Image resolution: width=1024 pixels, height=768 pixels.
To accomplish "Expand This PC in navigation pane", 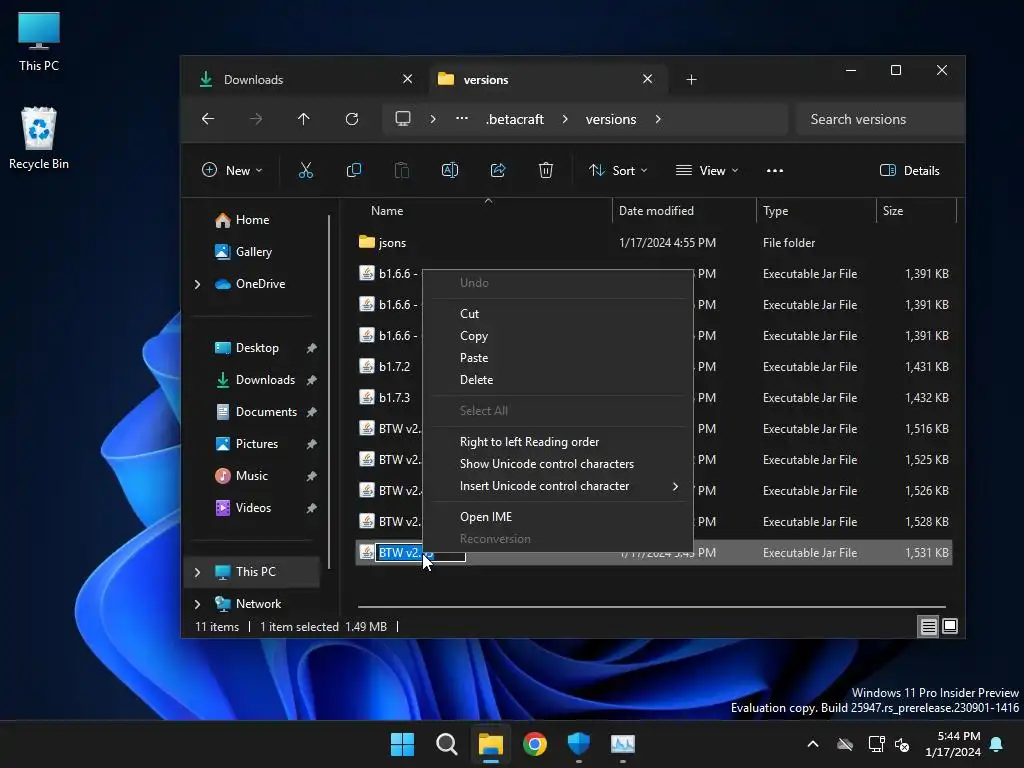I will pyautogui.click(x=197, y=572).
